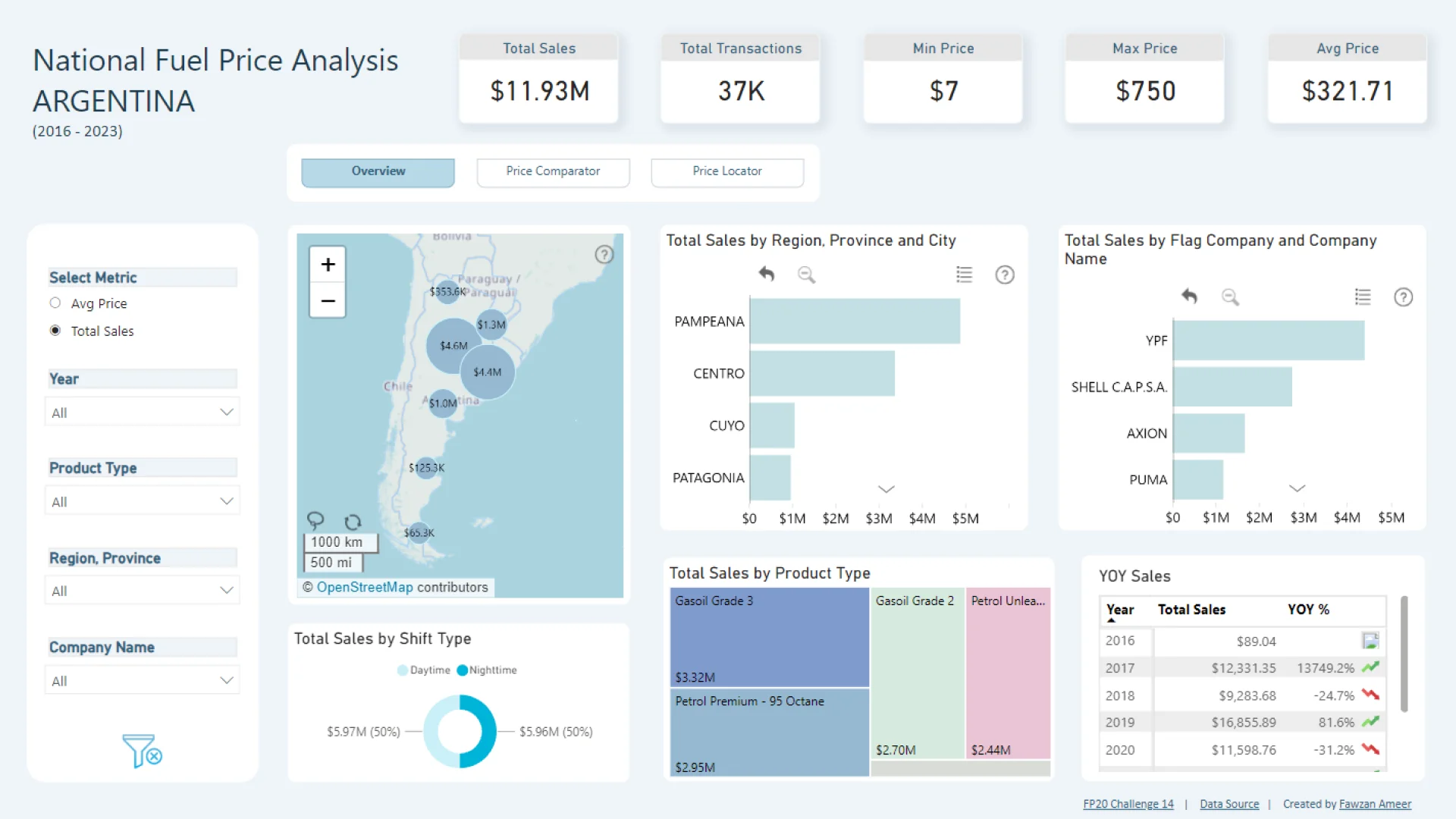Select Petrol Premium - 95 Octane treemap tile
This screenshot has height=819, width=1456.
769,733
